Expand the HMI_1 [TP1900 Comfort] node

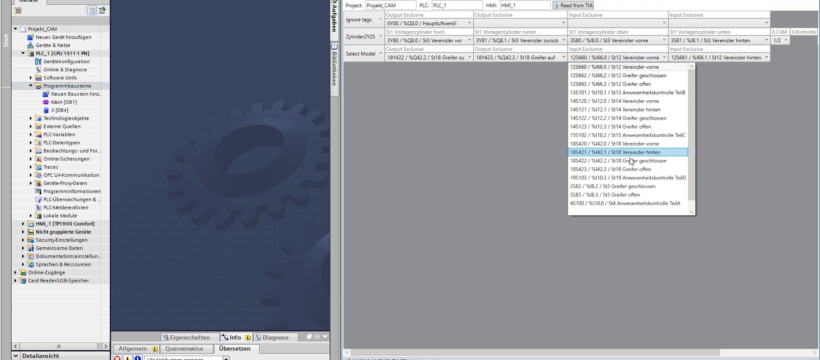(x=23, y=224)
